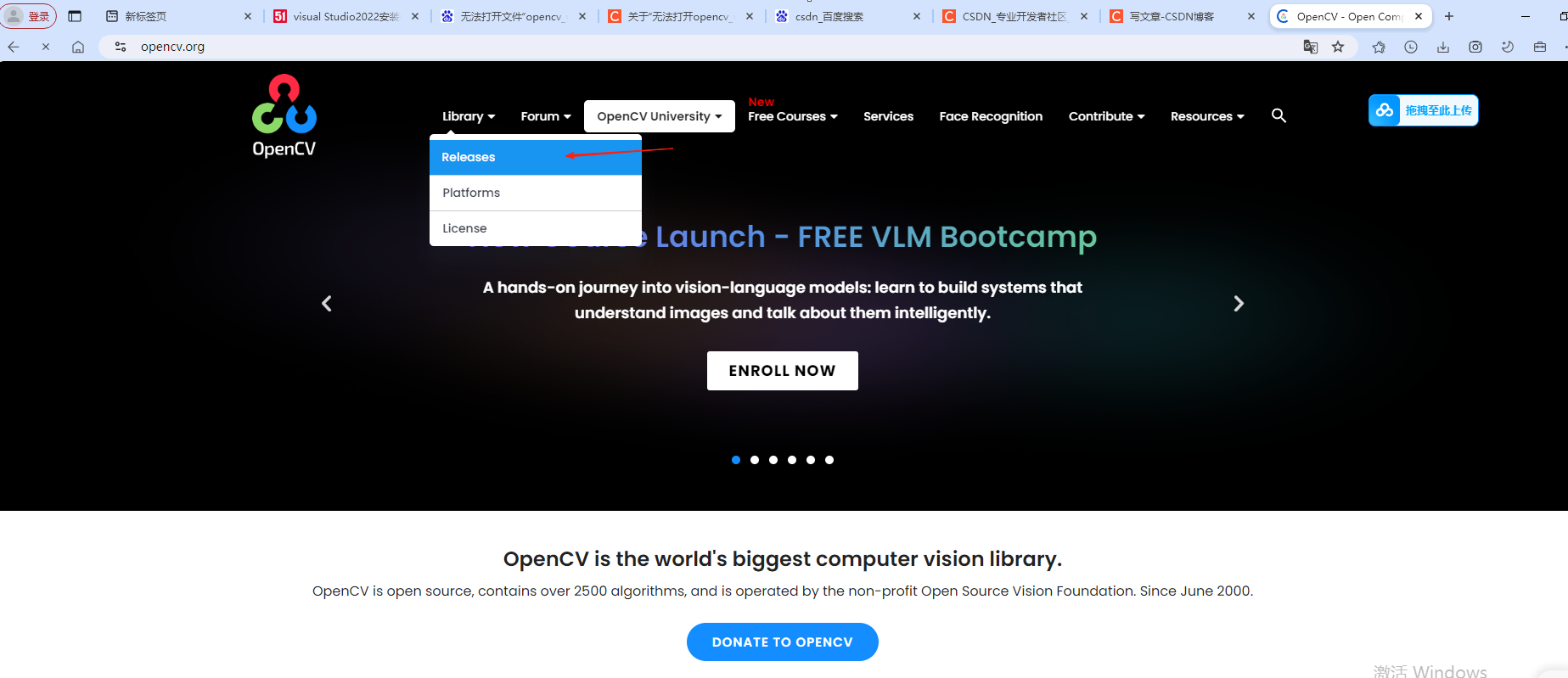The image size is (1568, 678).
Task: Stop page loading with the X button
Action: coord(46,47)
